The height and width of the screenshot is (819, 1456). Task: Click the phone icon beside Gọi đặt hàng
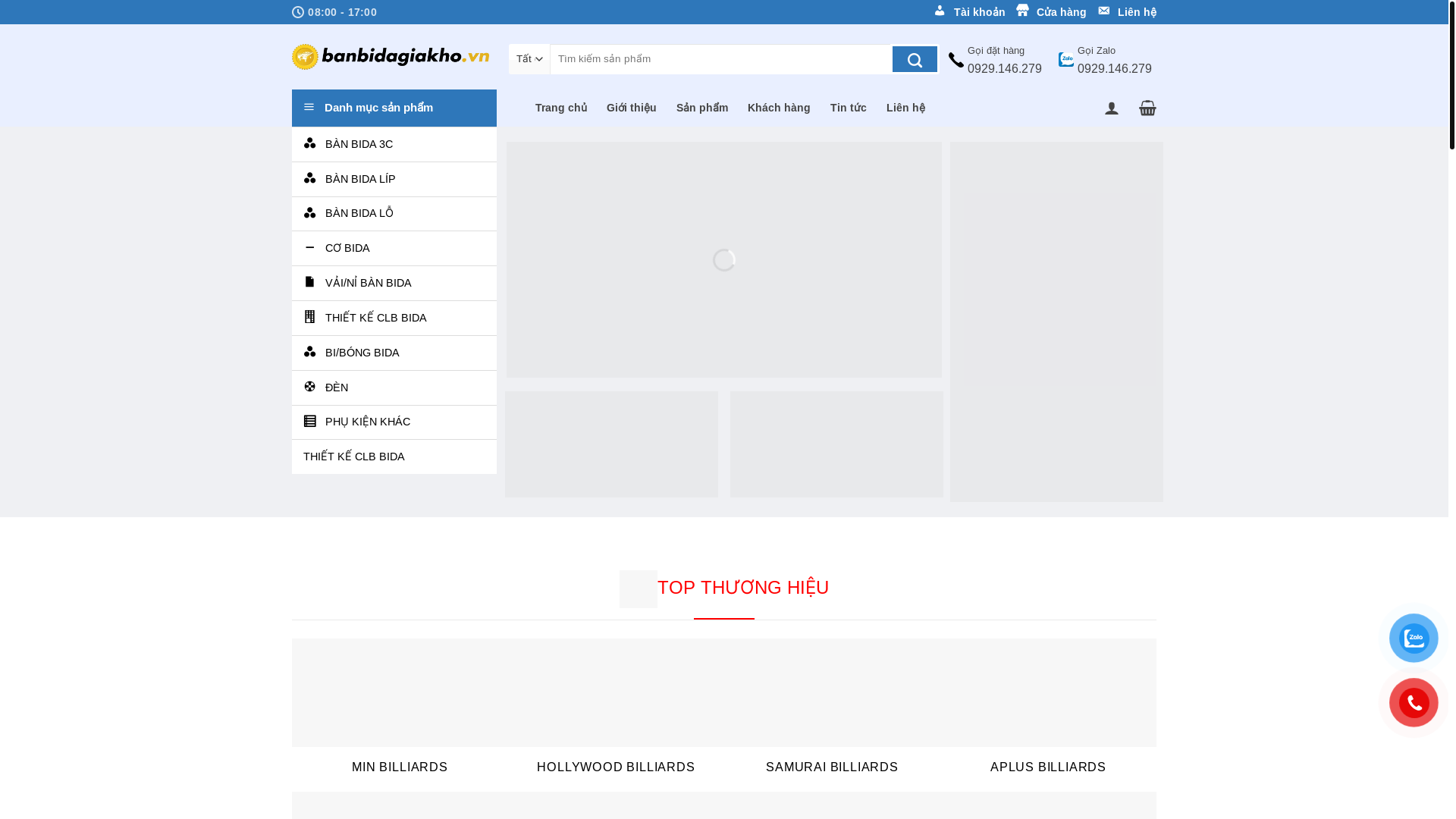(x=955, y=60)
